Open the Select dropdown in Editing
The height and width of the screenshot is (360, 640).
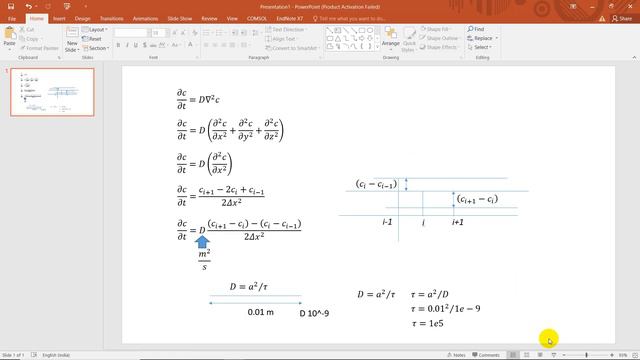[480, 47]
